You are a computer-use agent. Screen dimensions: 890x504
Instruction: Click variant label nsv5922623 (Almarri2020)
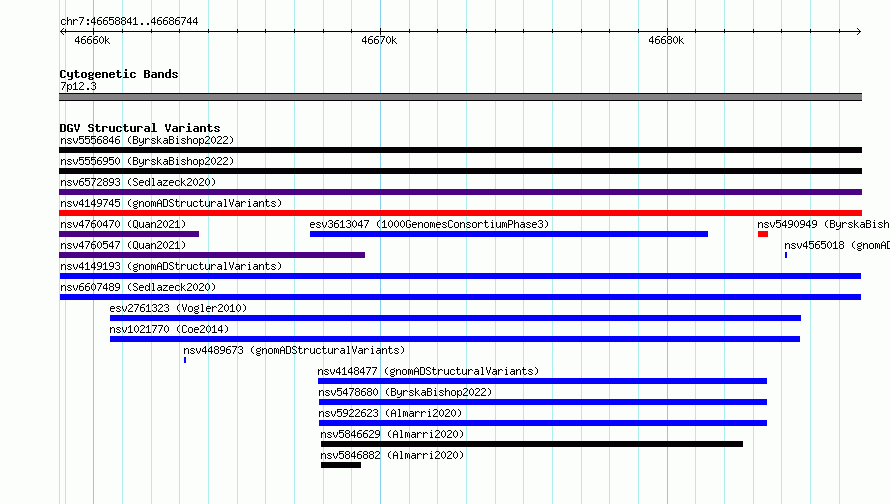(390, 413)
